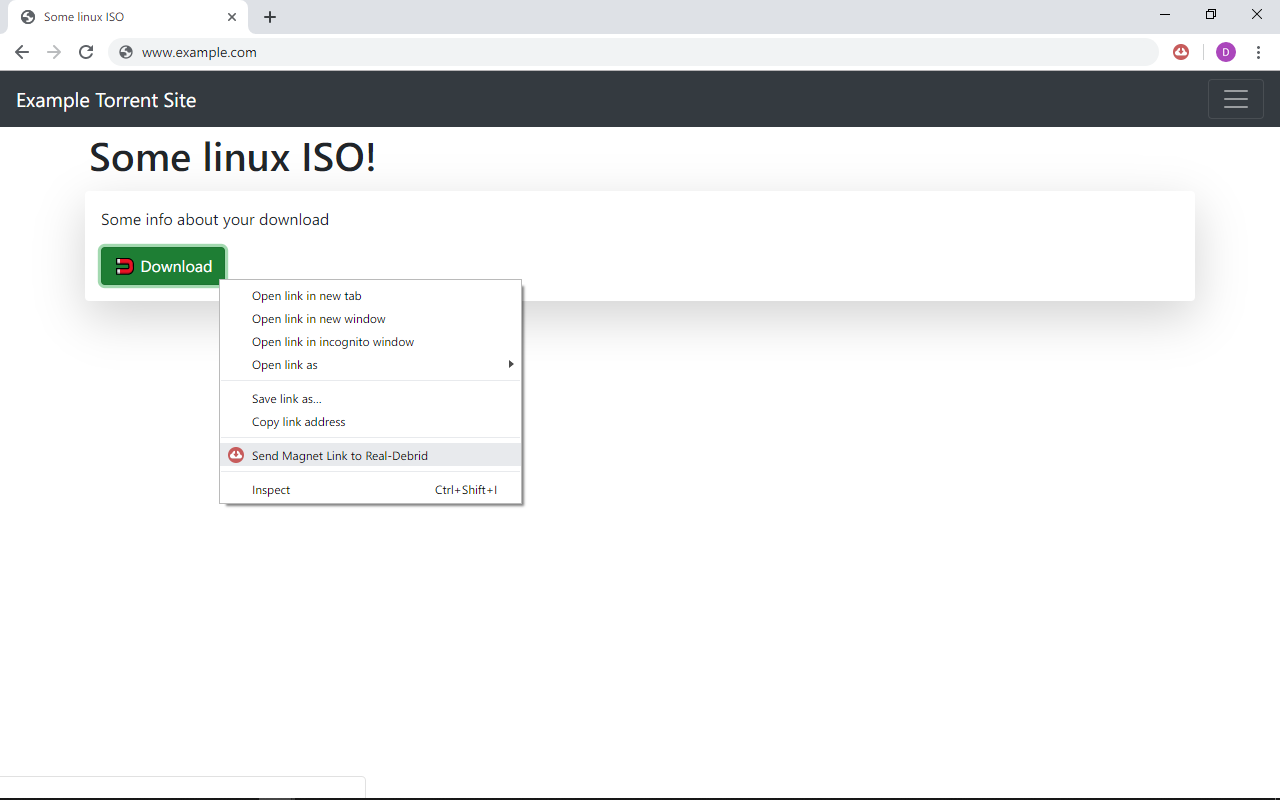Choose Open link in incognito window
The width and height of the screenshot is (1280, 800).
click(332, 341)
